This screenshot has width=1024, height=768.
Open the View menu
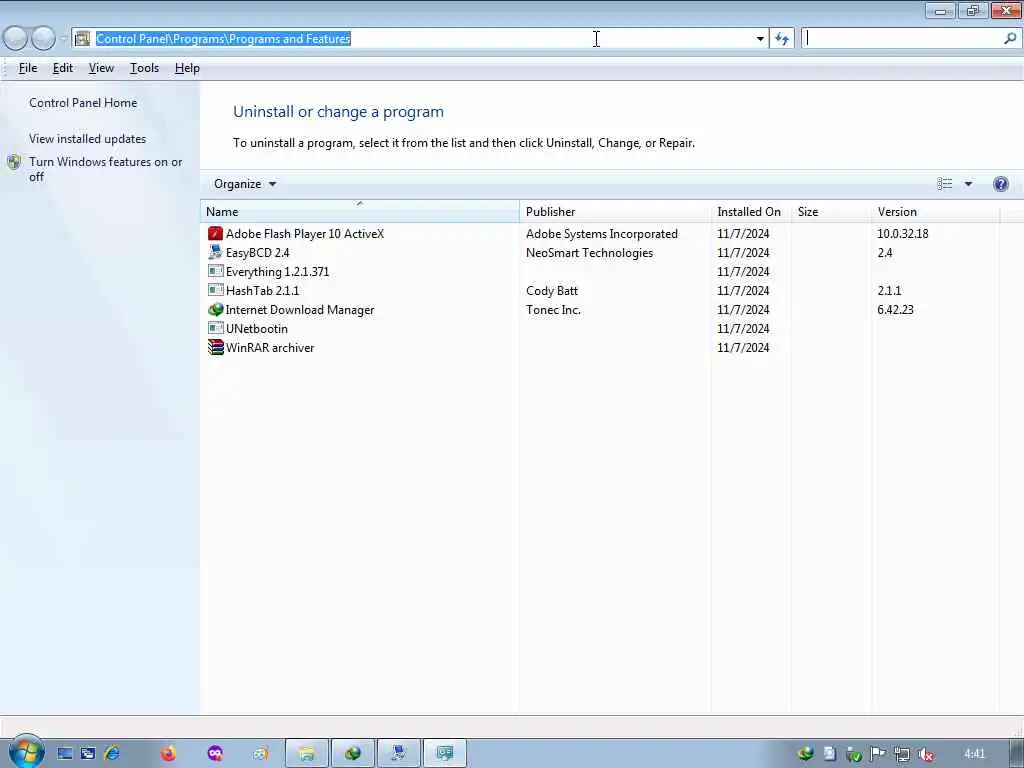(101, 68)
